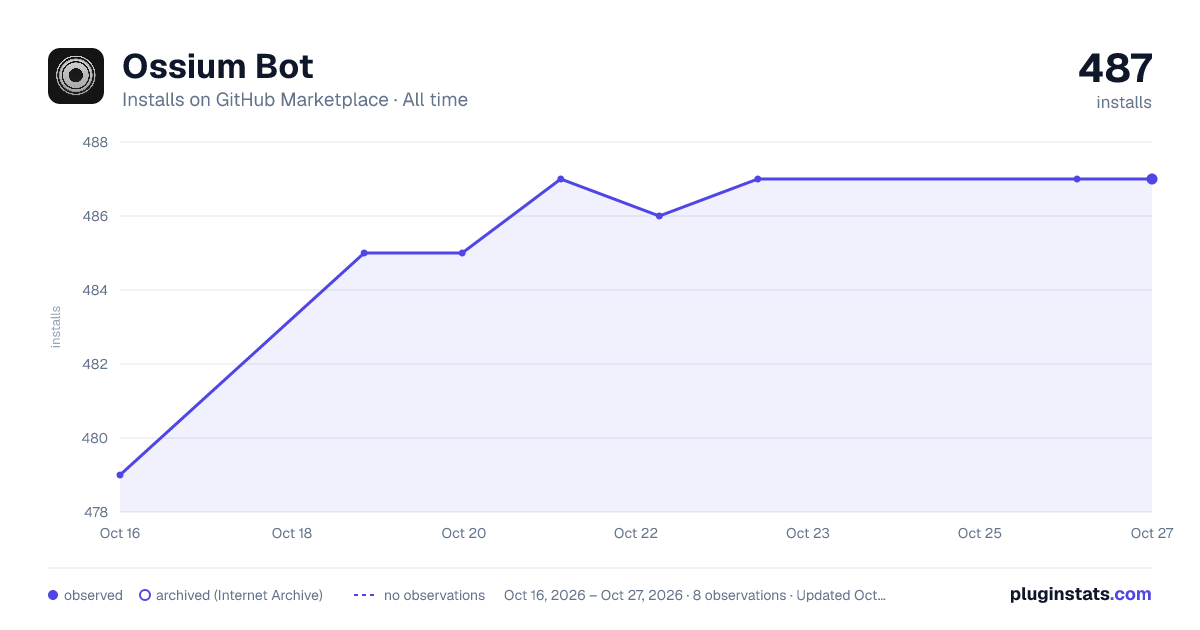
Task: Select the first data point at 479 installs
Action: (120, 475)
